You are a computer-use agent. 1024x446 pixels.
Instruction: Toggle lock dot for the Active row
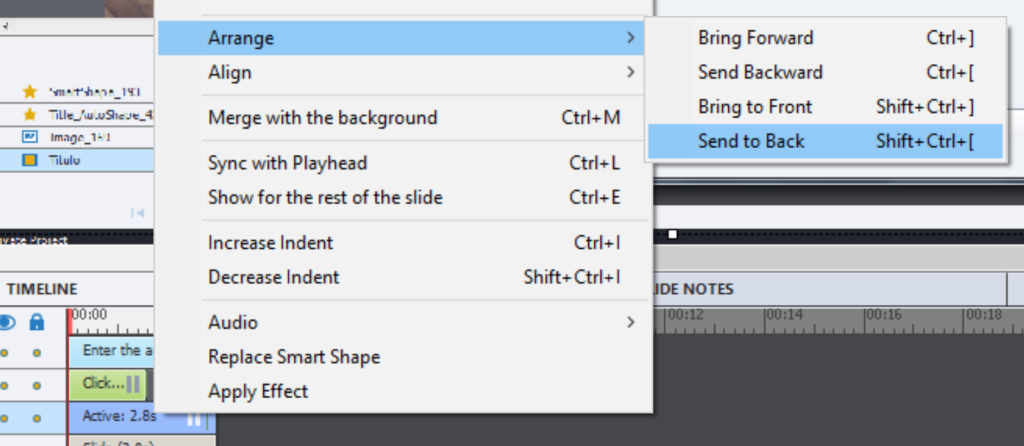pos(37,417)
